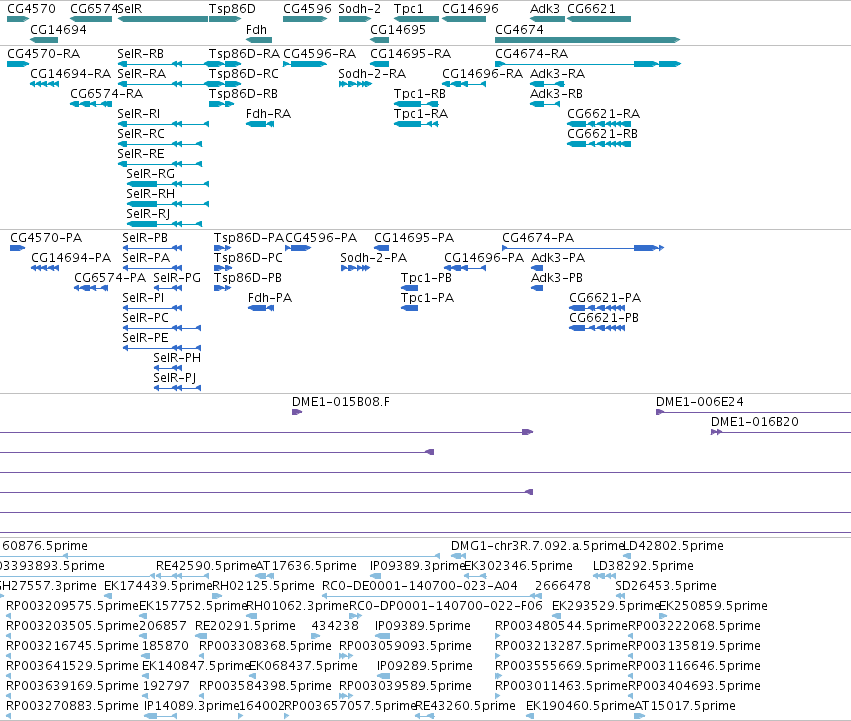The height and width of the screenshot is (721, 851).
Task: Open the DME1-006E24 feature label
Action: pos(700,402)
